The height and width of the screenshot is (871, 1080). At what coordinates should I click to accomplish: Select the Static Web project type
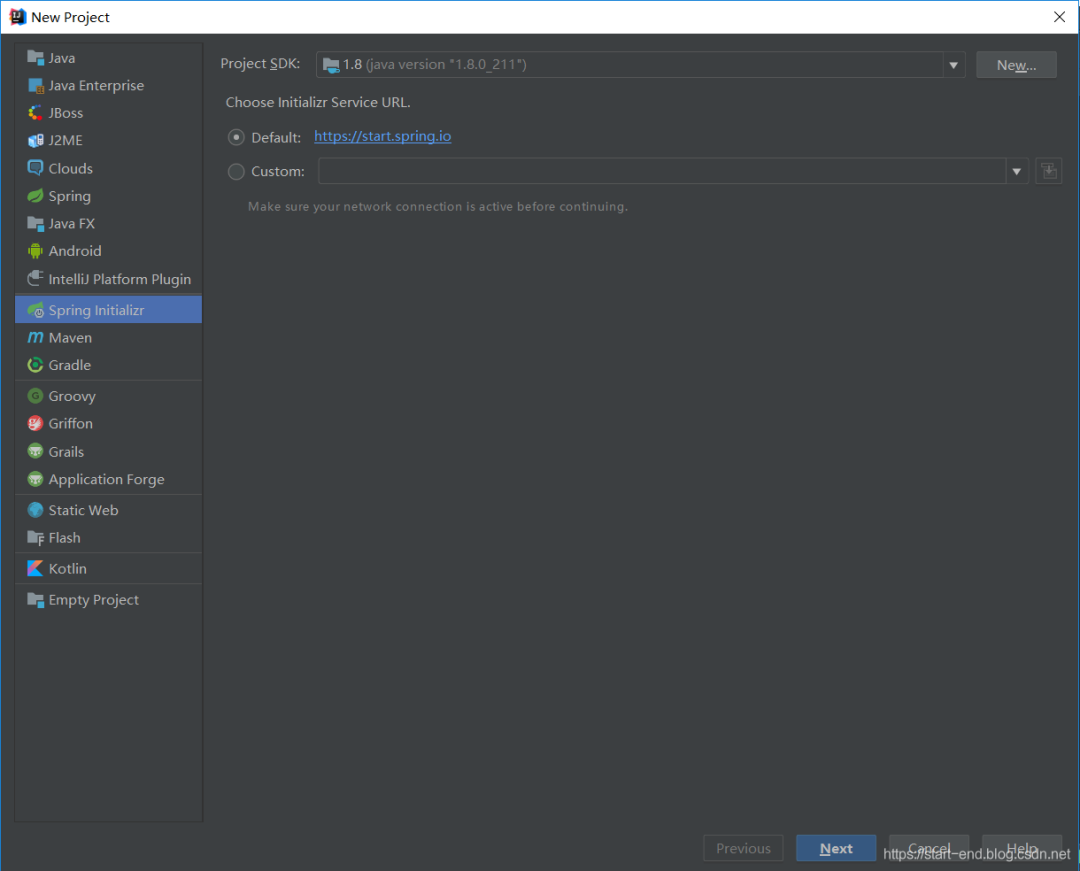81,509
